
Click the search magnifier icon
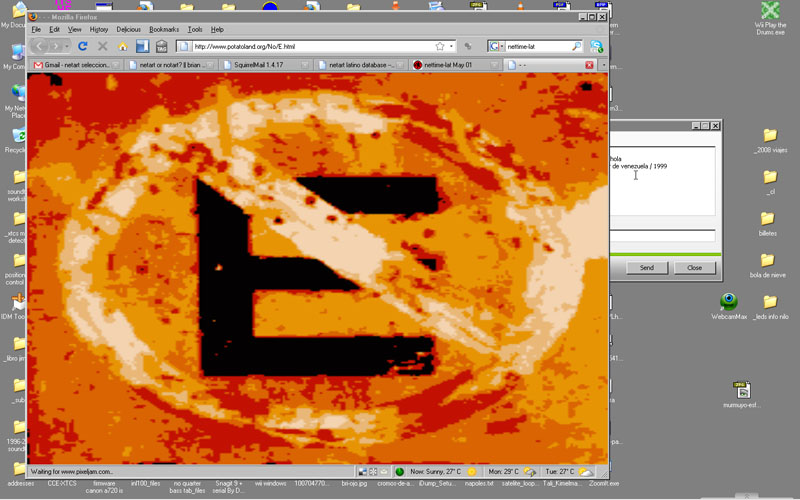click(576, 46)
